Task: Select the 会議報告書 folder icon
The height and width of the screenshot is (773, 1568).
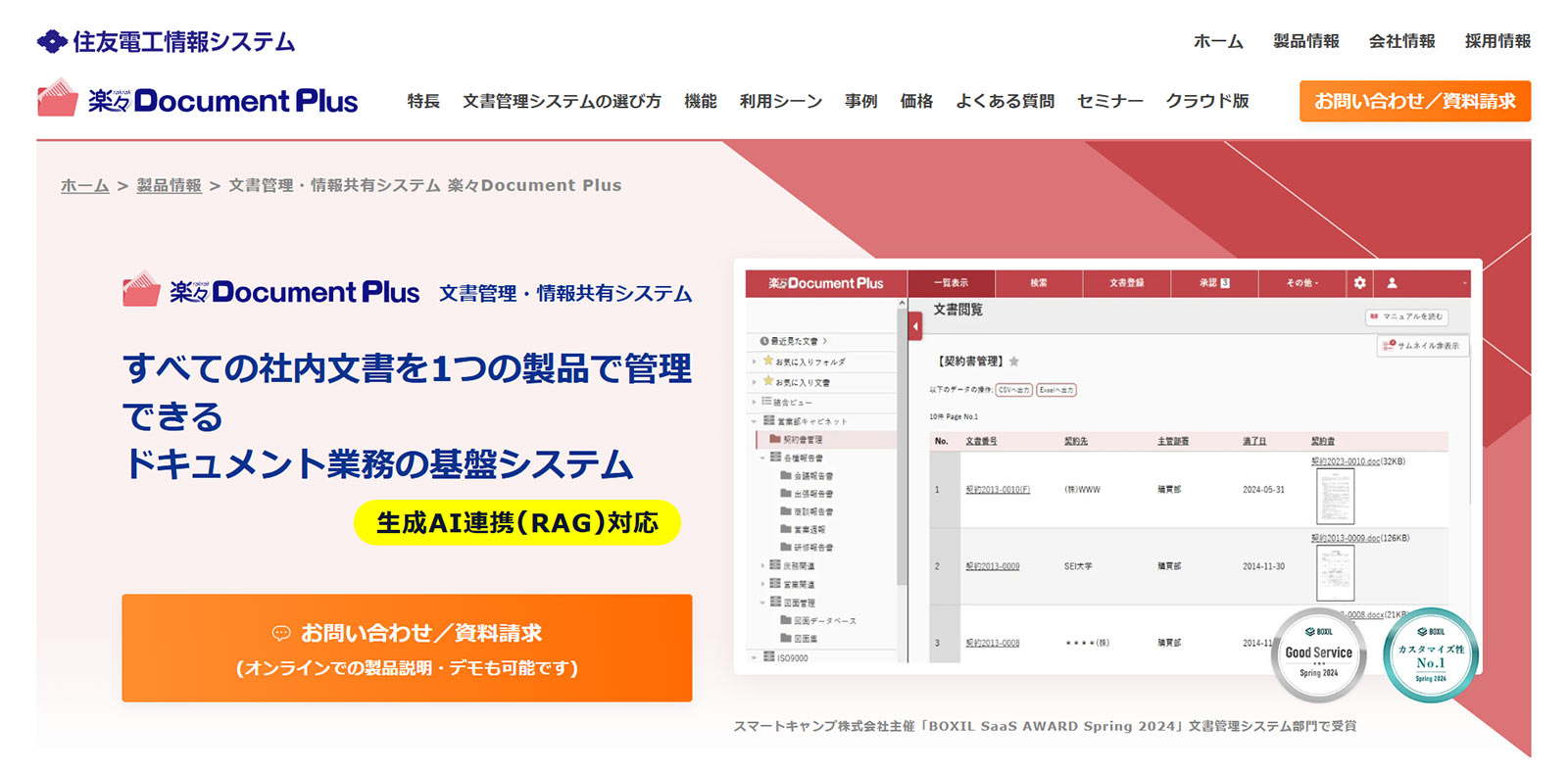Action: [786, 475]
